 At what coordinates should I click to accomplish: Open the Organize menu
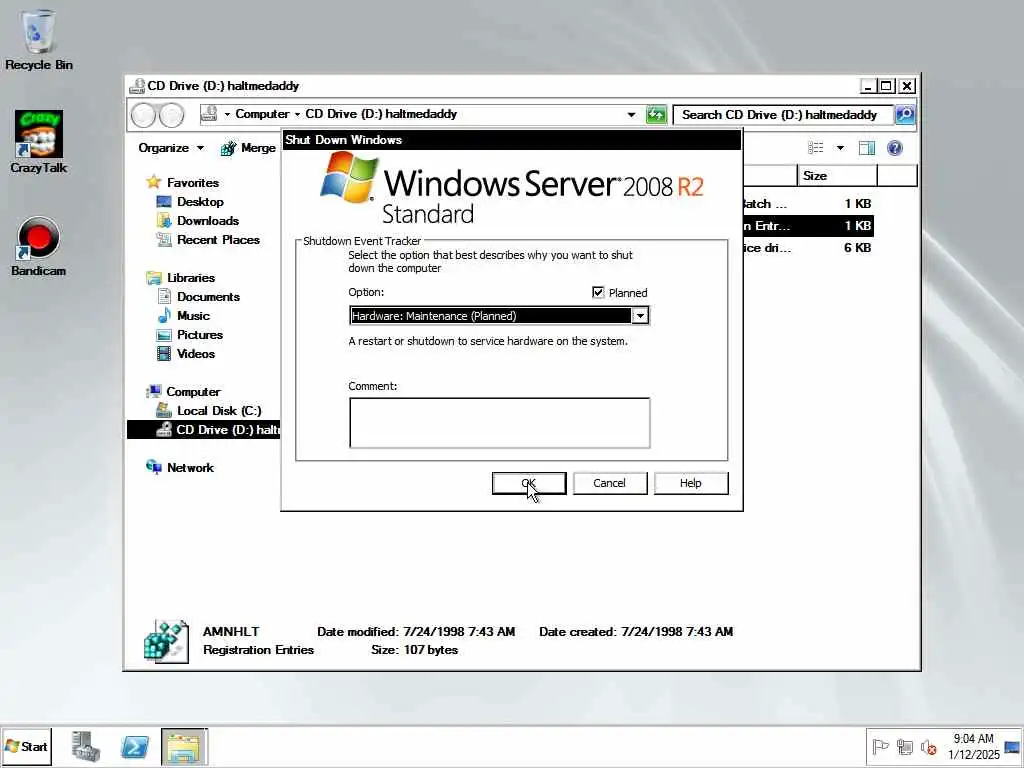(170, 148)
